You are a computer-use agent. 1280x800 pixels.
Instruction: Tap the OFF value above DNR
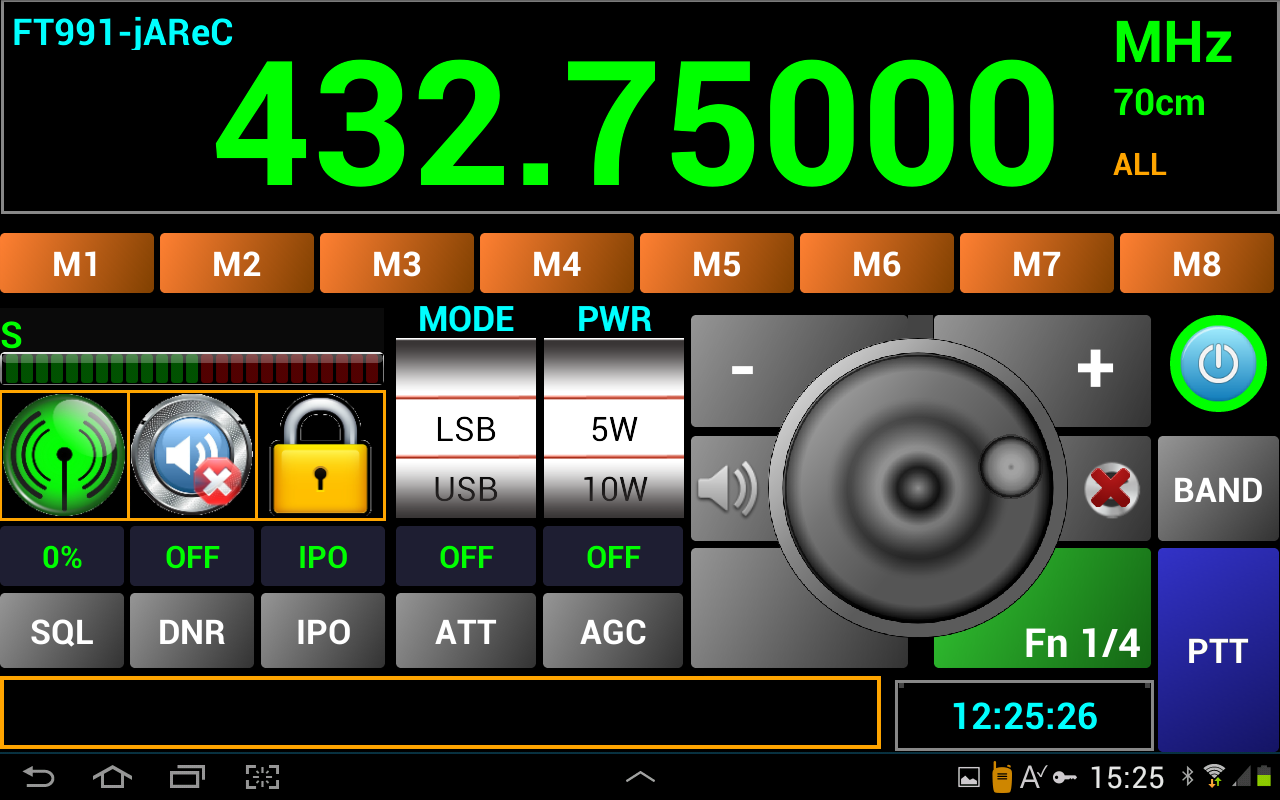point(192,557)
